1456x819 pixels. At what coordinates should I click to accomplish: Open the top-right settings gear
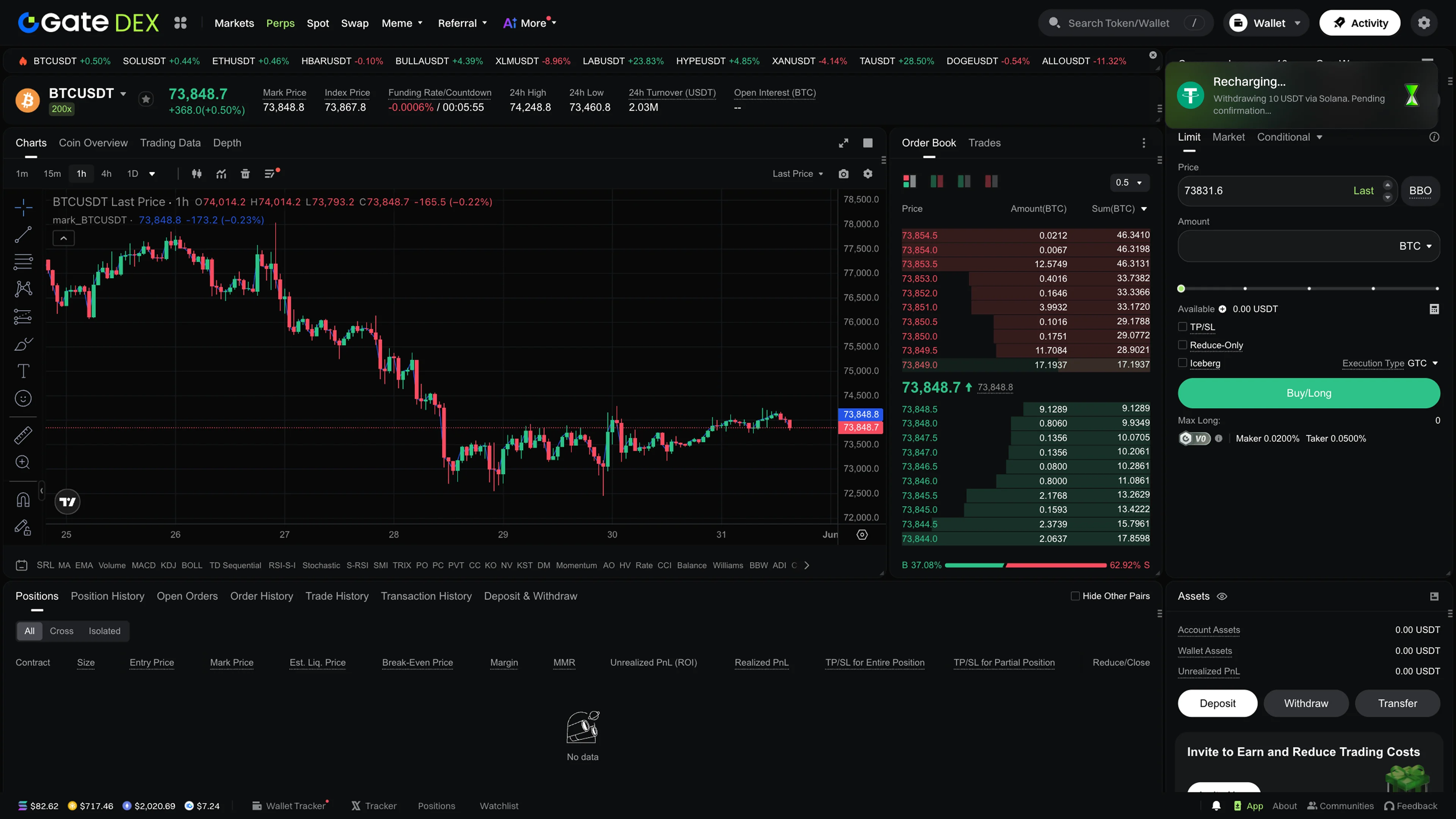click(x=1424, y=23)
